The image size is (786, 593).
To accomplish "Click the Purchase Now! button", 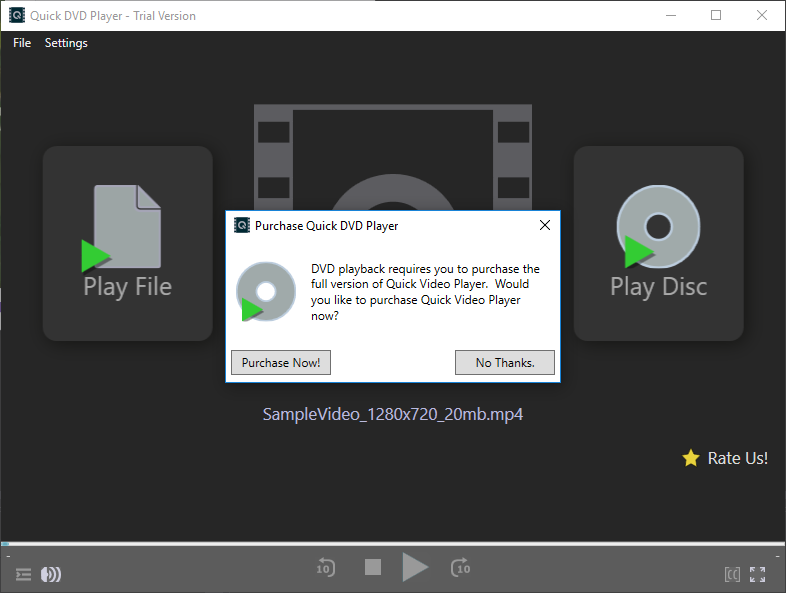I will [x=281, y=362].
